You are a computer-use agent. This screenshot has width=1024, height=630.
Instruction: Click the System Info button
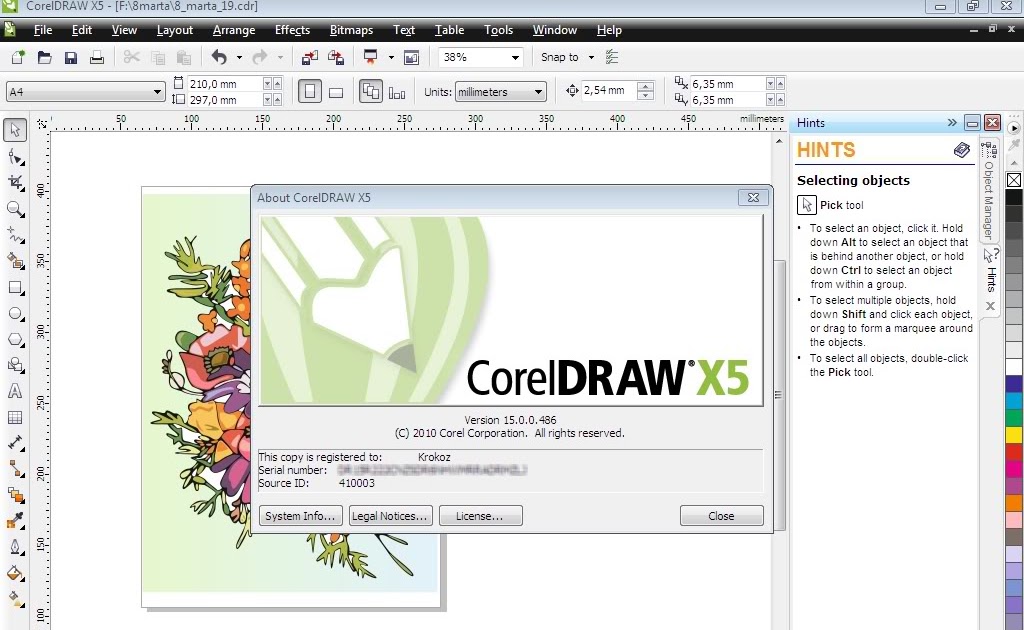[299, 515]
